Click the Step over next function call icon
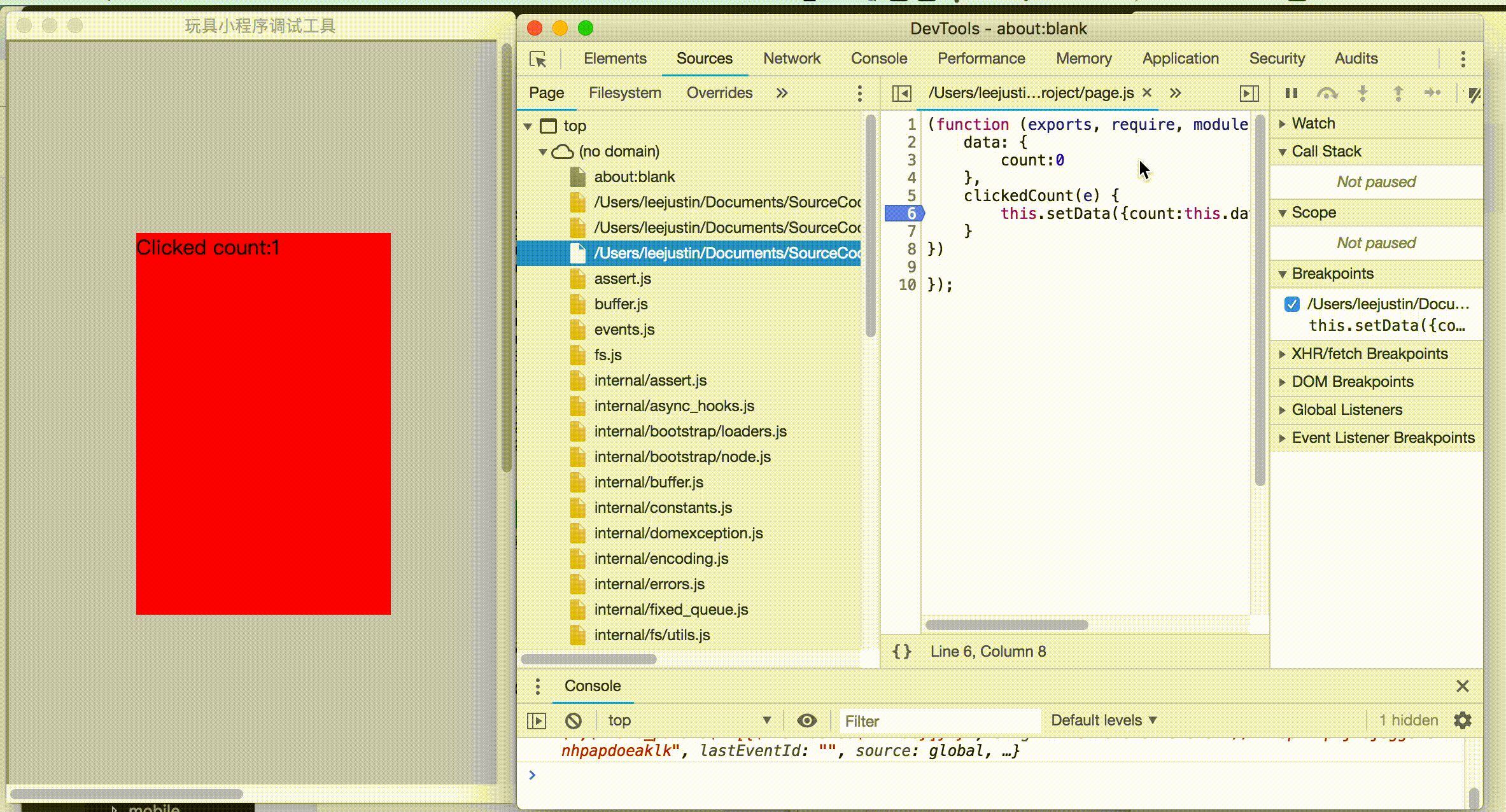1506x812 pixels. (1327, 93)
